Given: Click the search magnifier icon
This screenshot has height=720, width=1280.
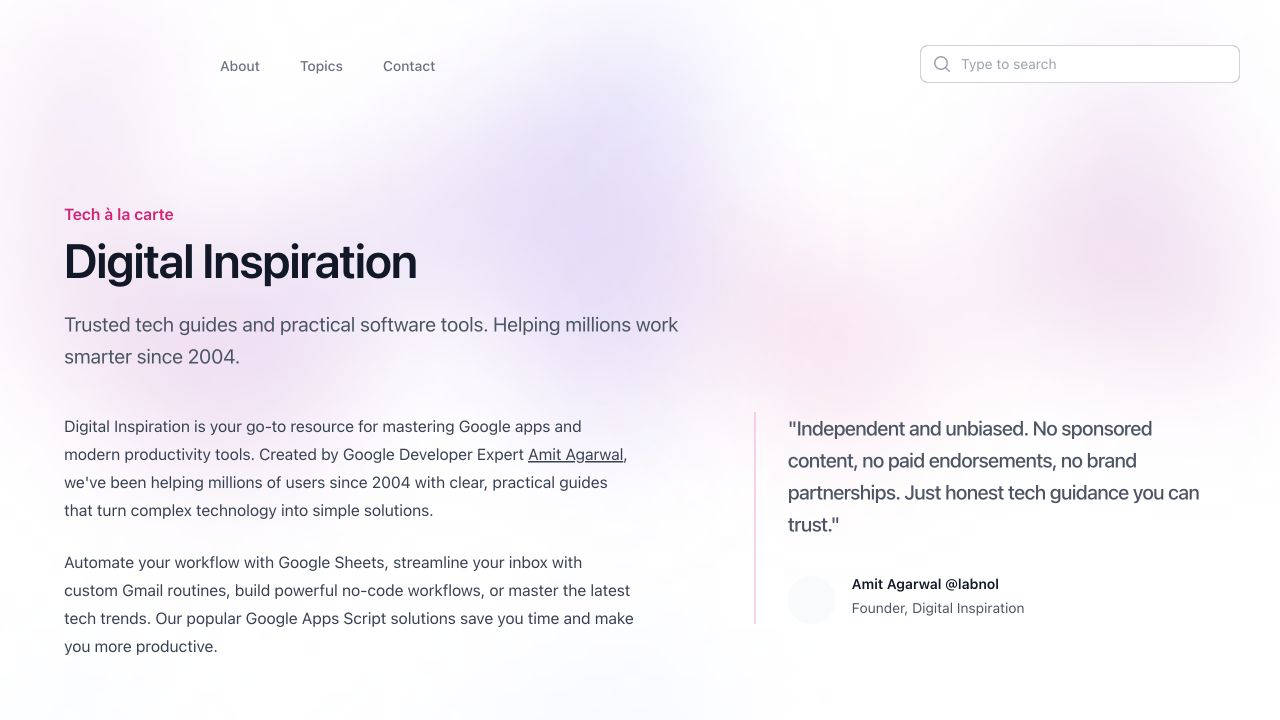Looking at the screenshot, I should pyautogui.click(x=942, y=64).
